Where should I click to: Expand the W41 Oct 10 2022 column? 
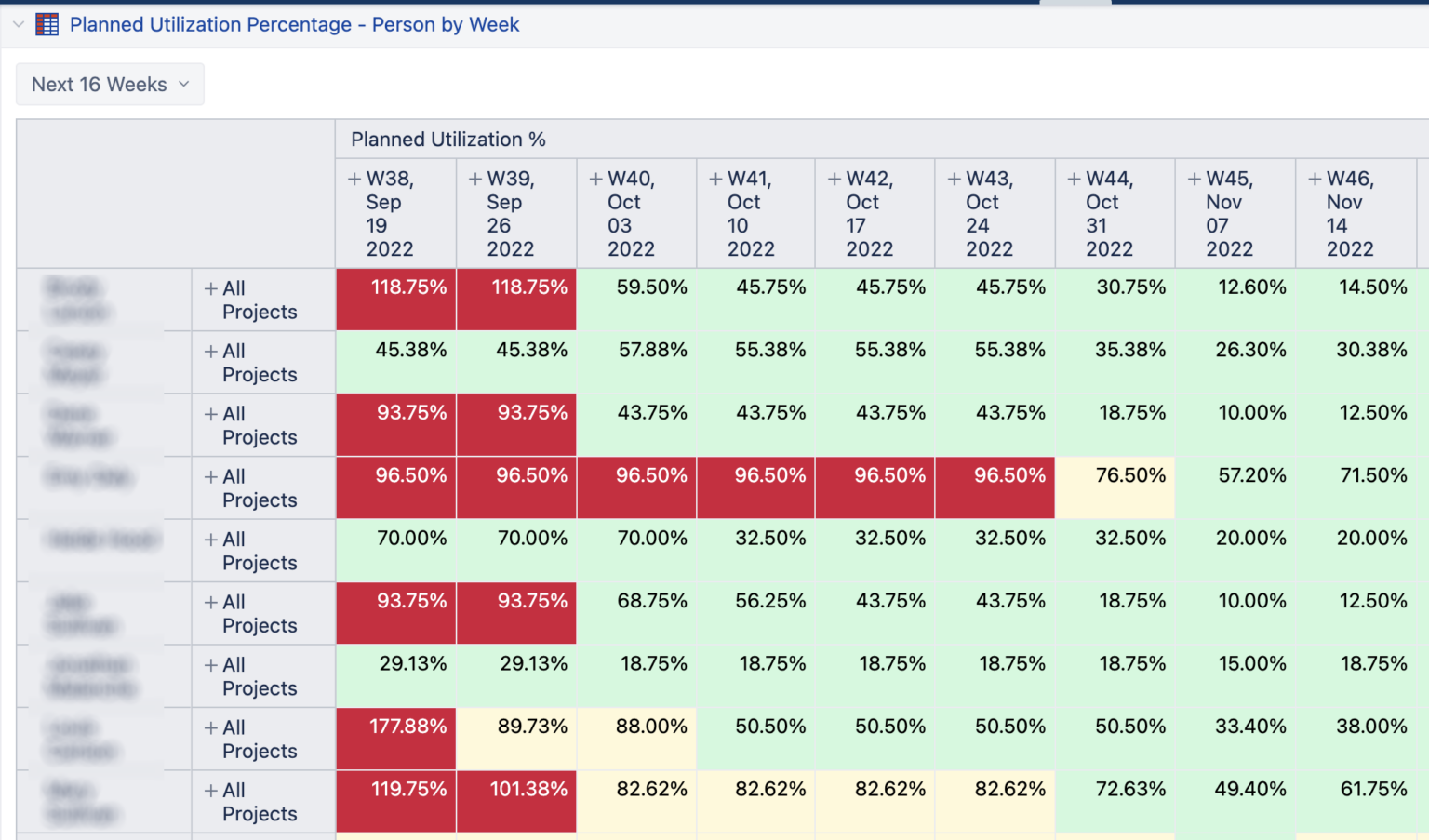[713, 178]
